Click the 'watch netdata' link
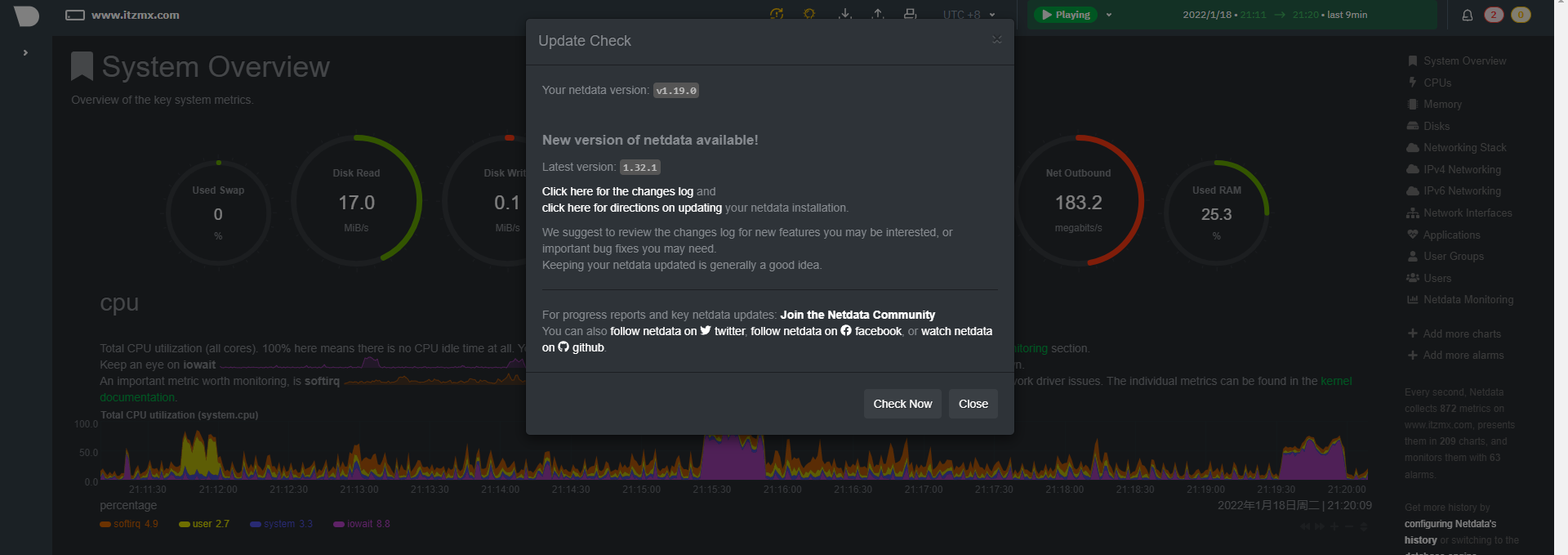The height and width of the screenshot is (555, 1568). pos(956,331)
